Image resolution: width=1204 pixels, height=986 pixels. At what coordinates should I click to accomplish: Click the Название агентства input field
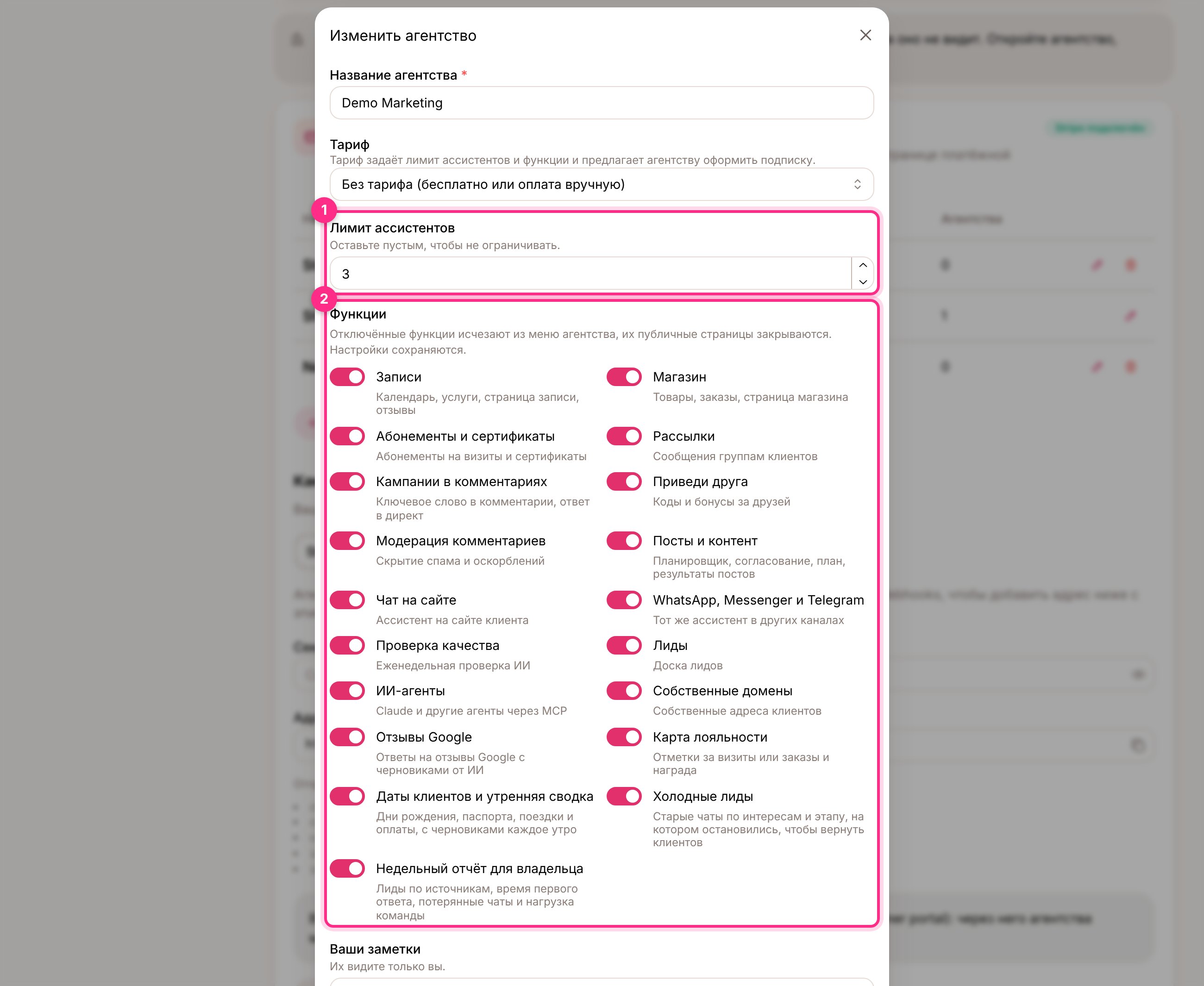coord(601,103)
